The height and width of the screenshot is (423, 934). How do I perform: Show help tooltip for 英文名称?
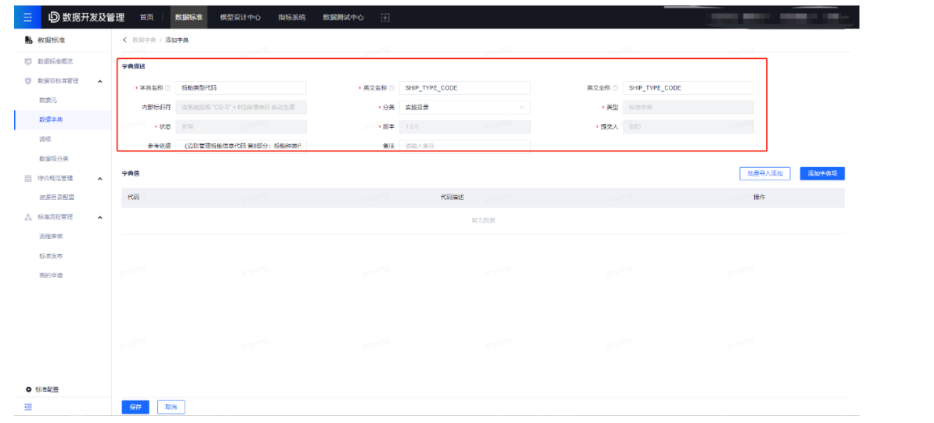pos(392,88)
